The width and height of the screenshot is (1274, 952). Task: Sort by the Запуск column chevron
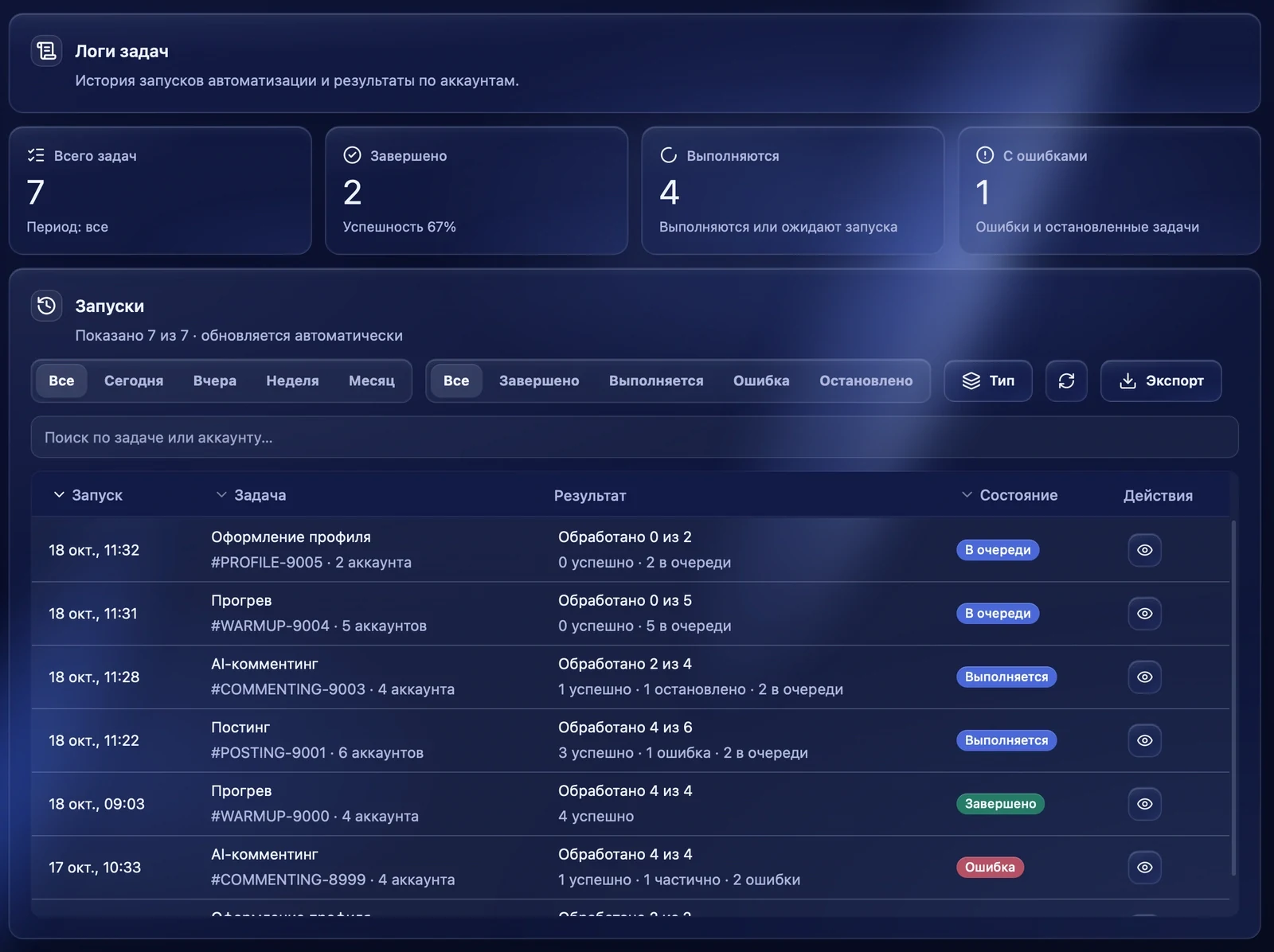pyautogui.click(x=59, y=495)
